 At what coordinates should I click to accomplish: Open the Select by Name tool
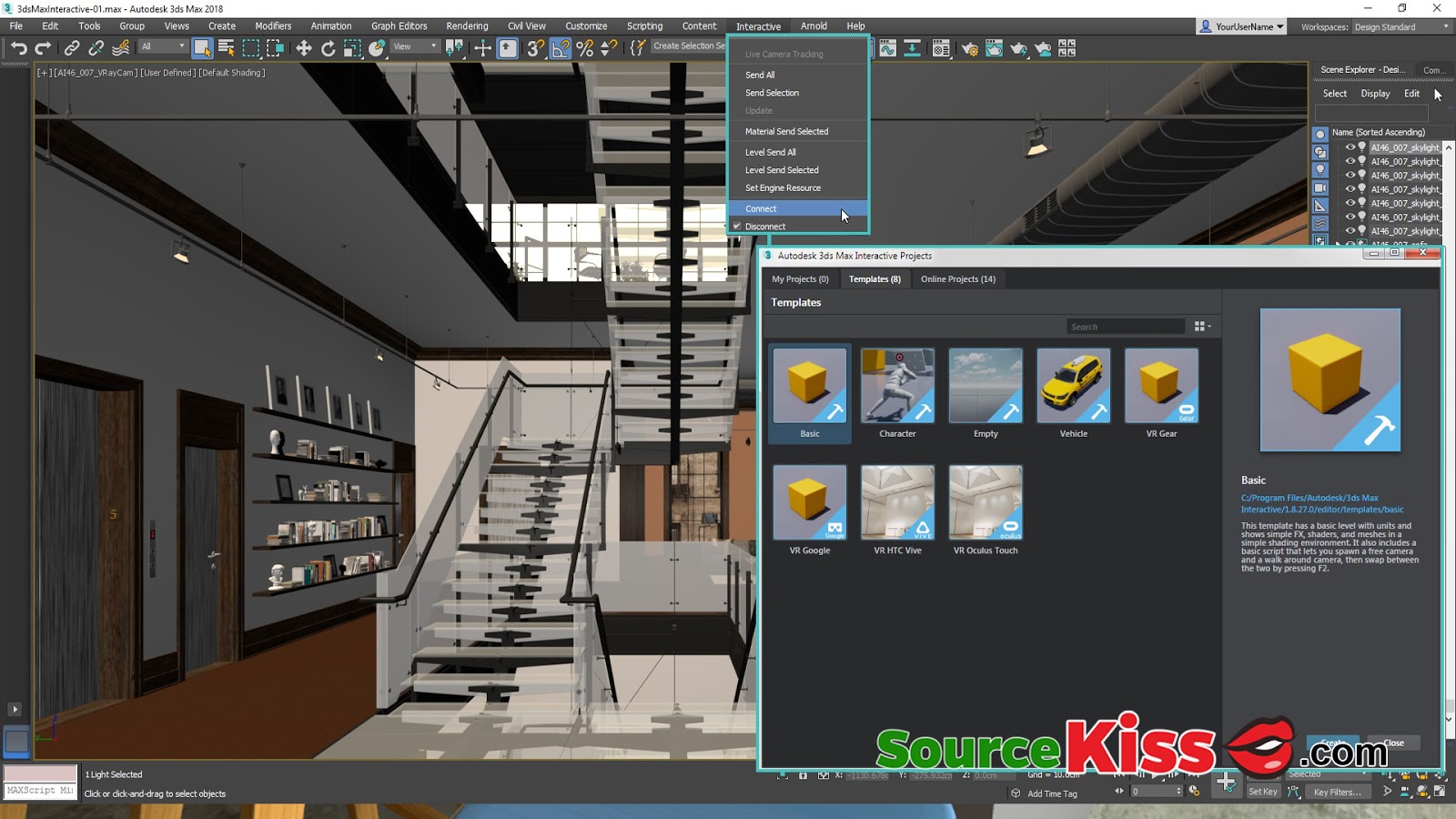click(x=227, y=48)
